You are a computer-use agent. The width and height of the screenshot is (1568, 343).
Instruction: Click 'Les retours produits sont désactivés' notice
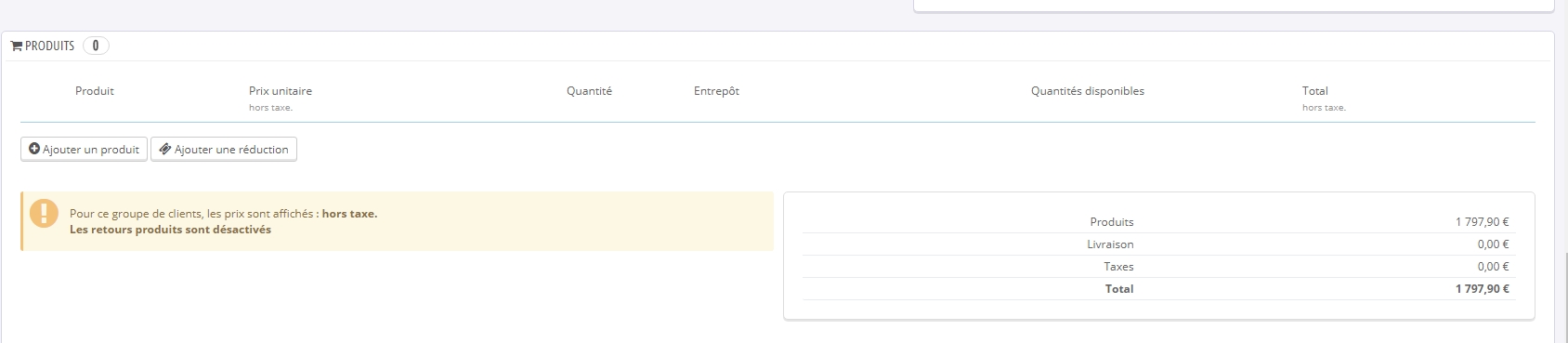tap(170, 230)
